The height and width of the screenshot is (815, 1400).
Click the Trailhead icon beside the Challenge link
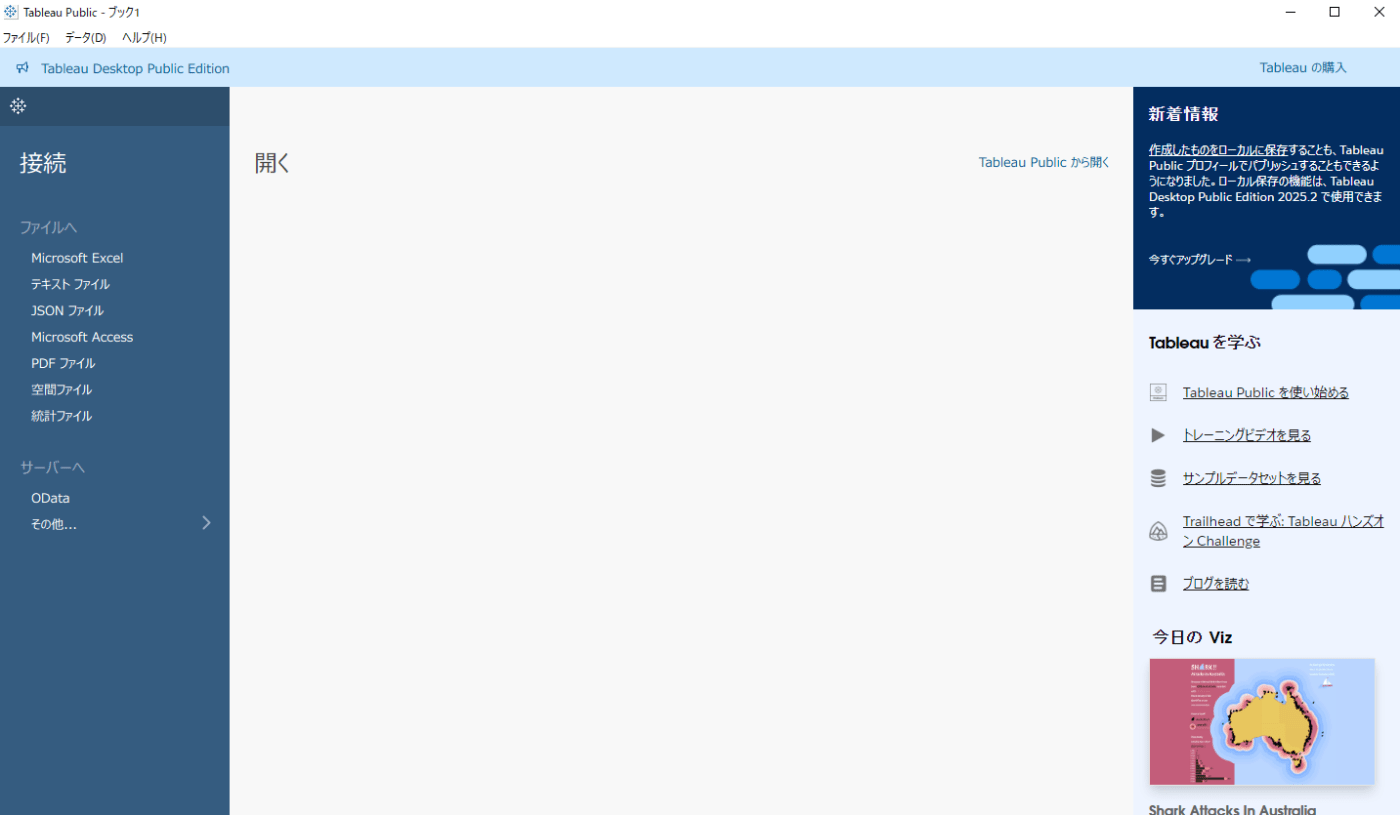pyautogui.click(x=1158, y=531)
